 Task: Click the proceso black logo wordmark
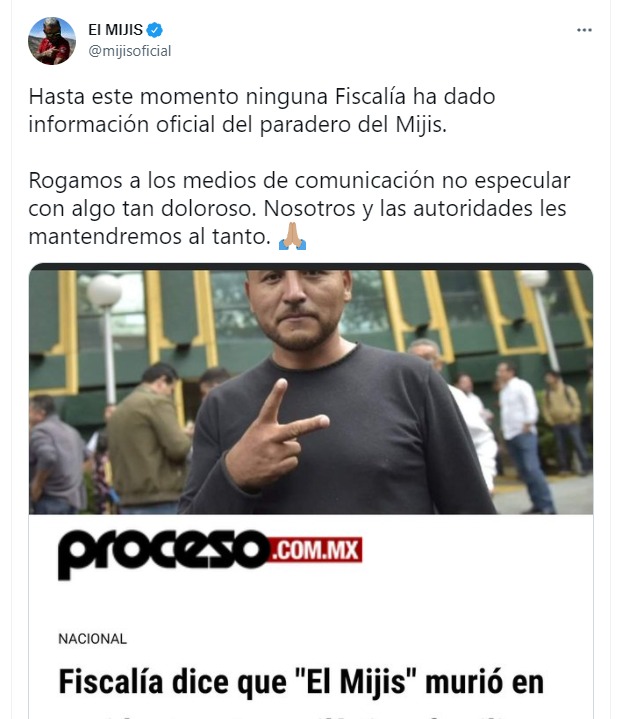point(163,554)
